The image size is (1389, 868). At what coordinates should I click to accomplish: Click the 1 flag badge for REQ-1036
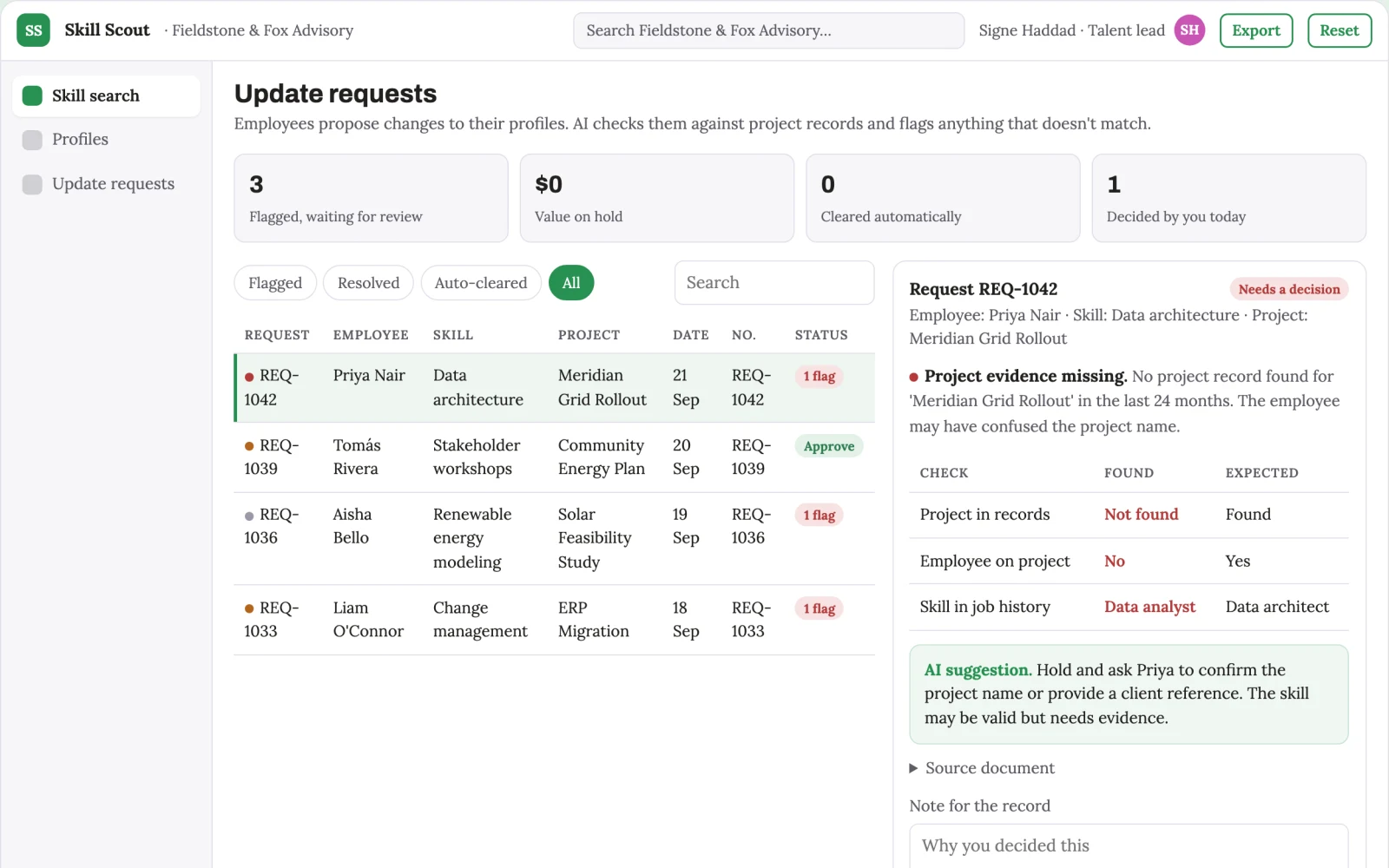tap(819, 516)
